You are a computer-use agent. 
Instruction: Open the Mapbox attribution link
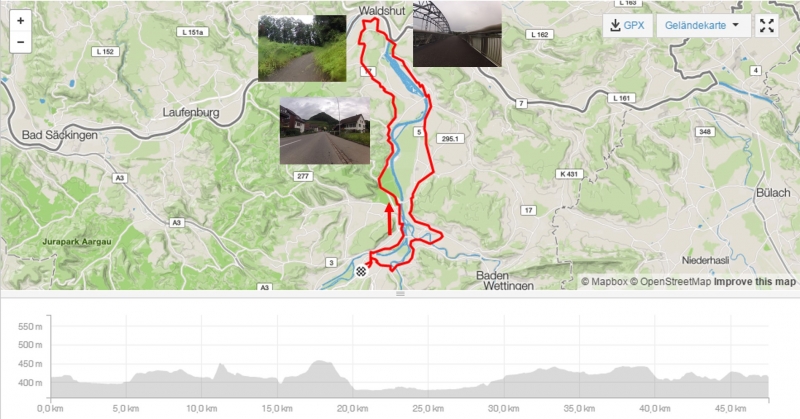tap(605, 282)
